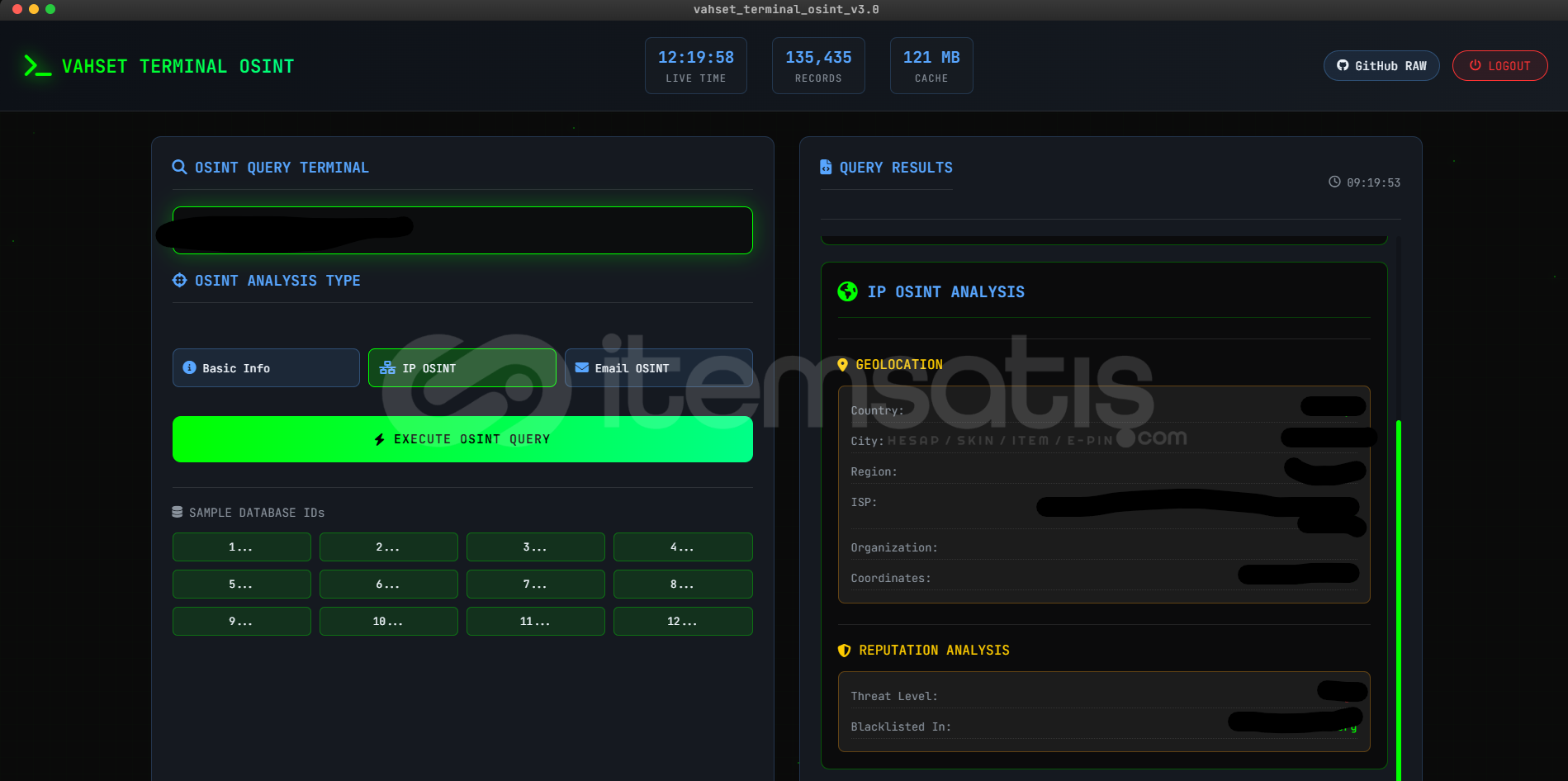Select the Email OSINT analysis type
1568x781 pixels.
[x=658, y=367]
